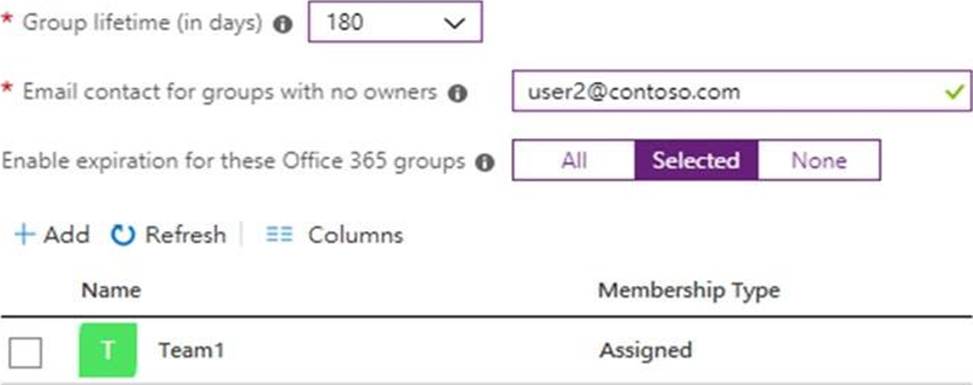Click the enable expiration info icon
The height and width of the screenshot is (385, 973).
click(x=485, y=163)
